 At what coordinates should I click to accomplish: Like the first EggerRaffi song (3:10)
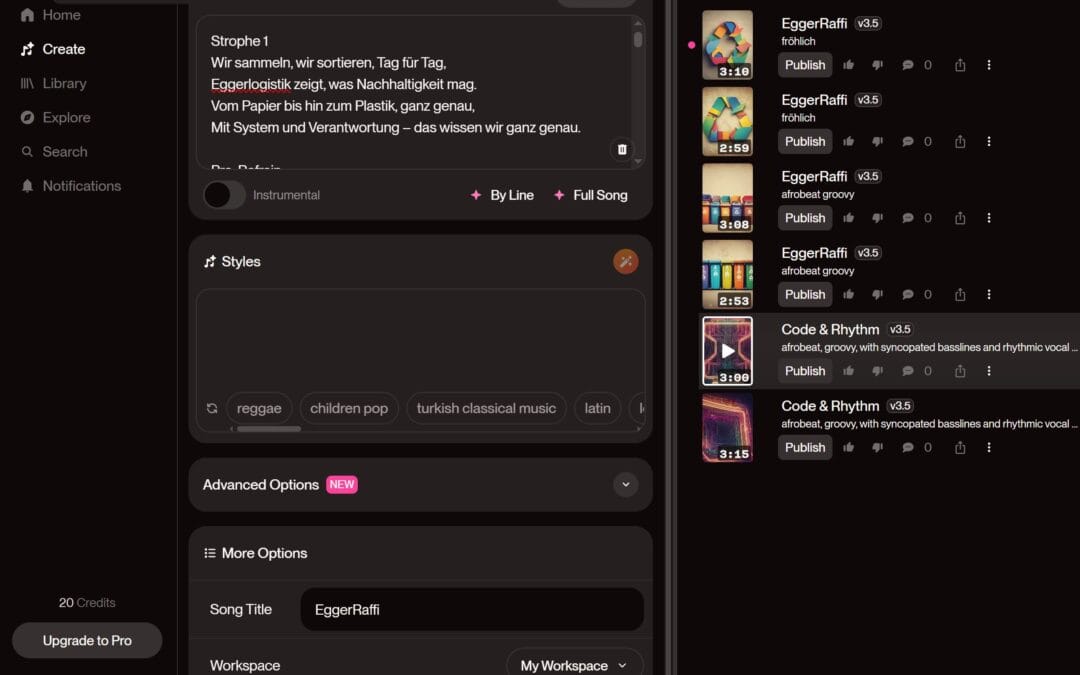point(849,65)
